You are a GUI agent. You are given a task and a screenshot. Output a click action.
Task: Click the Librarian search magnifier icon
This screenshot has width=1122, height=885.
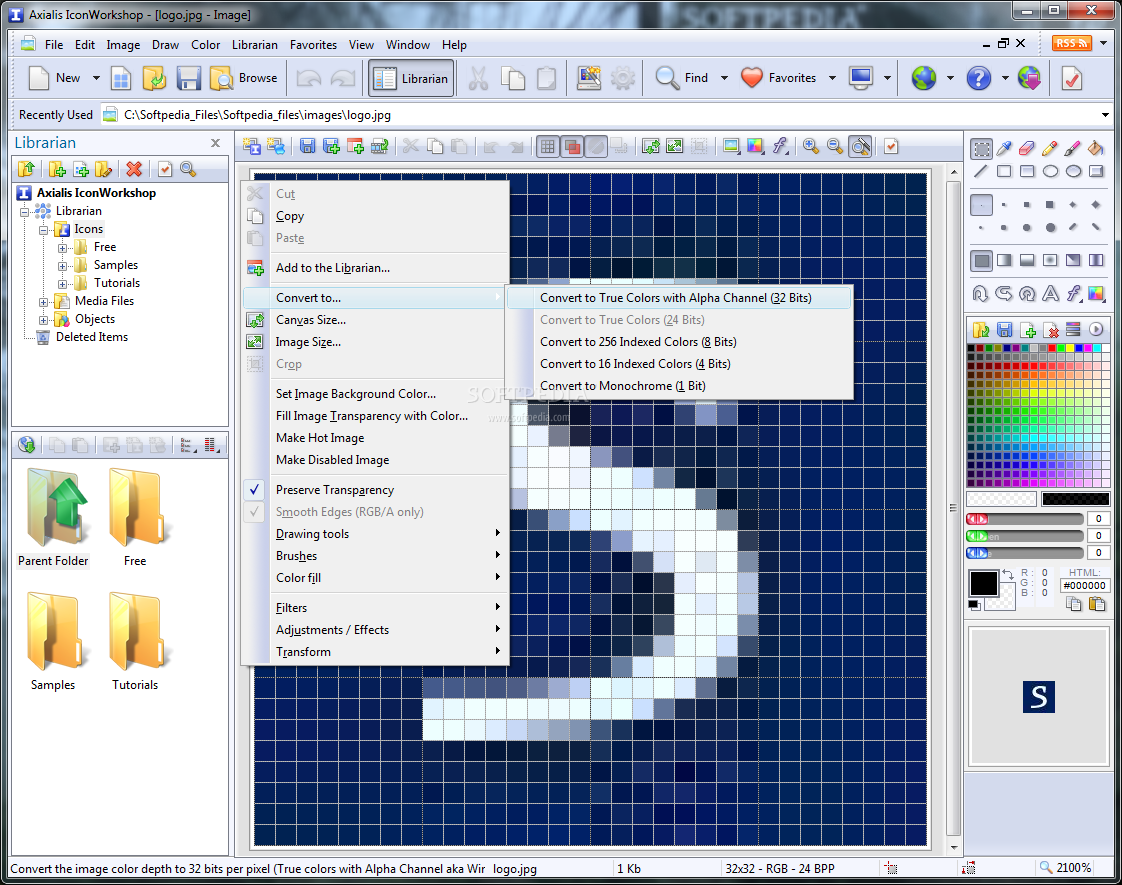[x=188, y=169]
